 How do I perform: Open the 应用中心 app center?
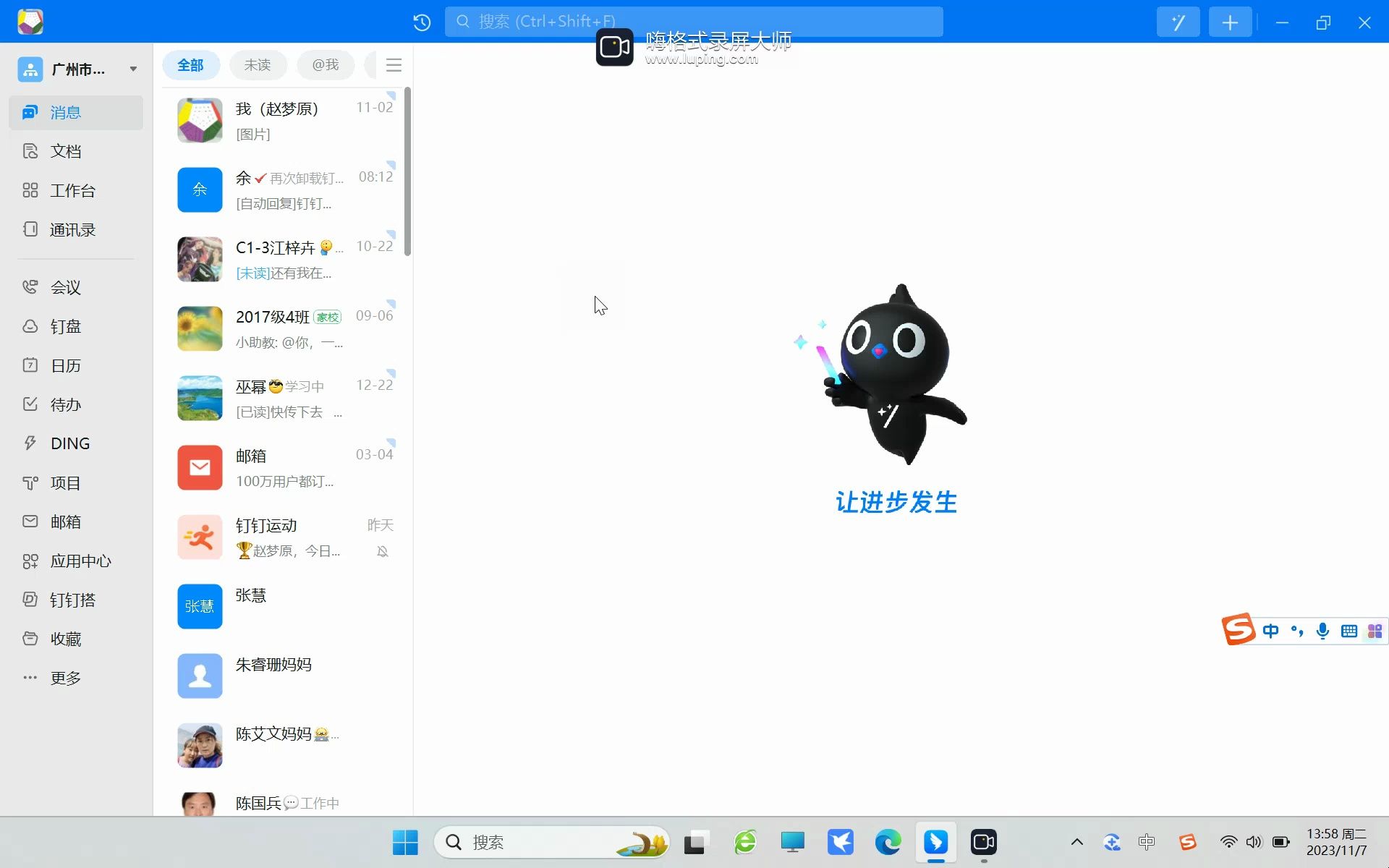[x=76, y=561]
